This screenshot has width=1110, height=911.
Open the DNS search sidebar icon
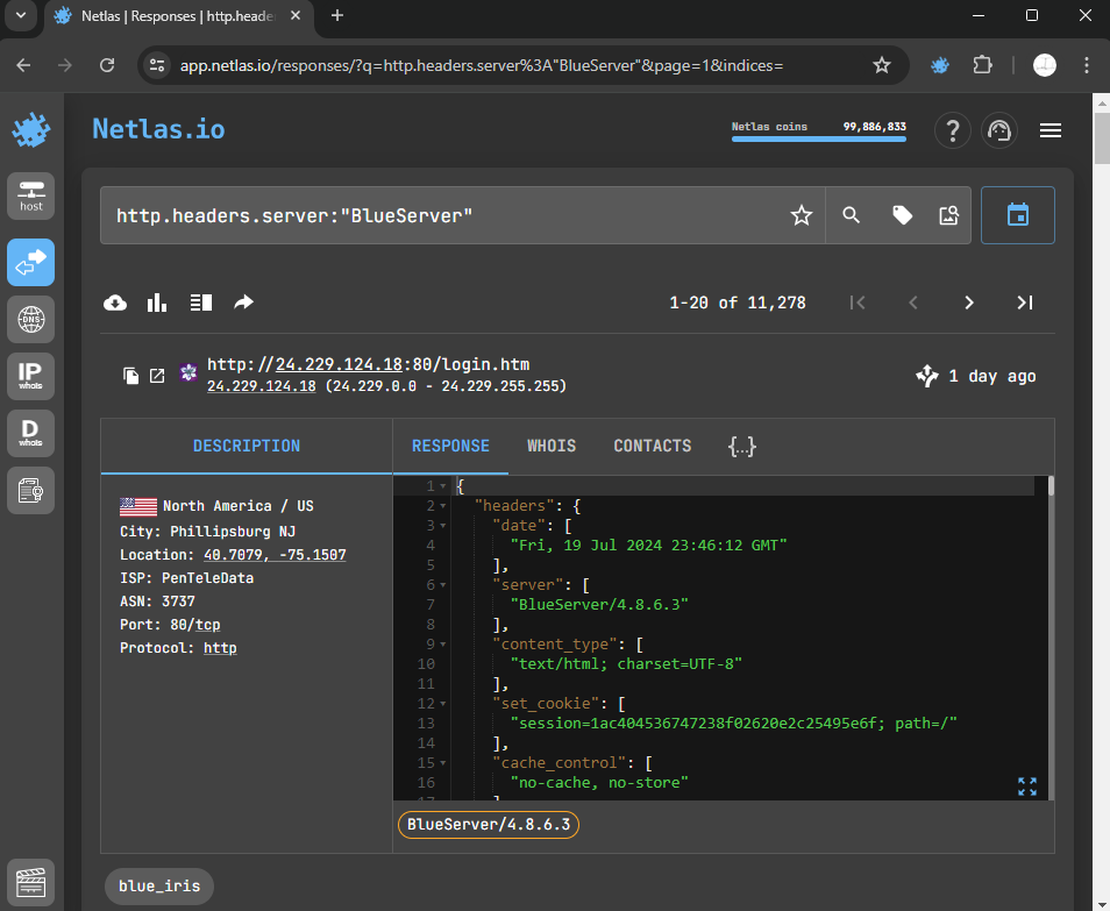(31, 320)
